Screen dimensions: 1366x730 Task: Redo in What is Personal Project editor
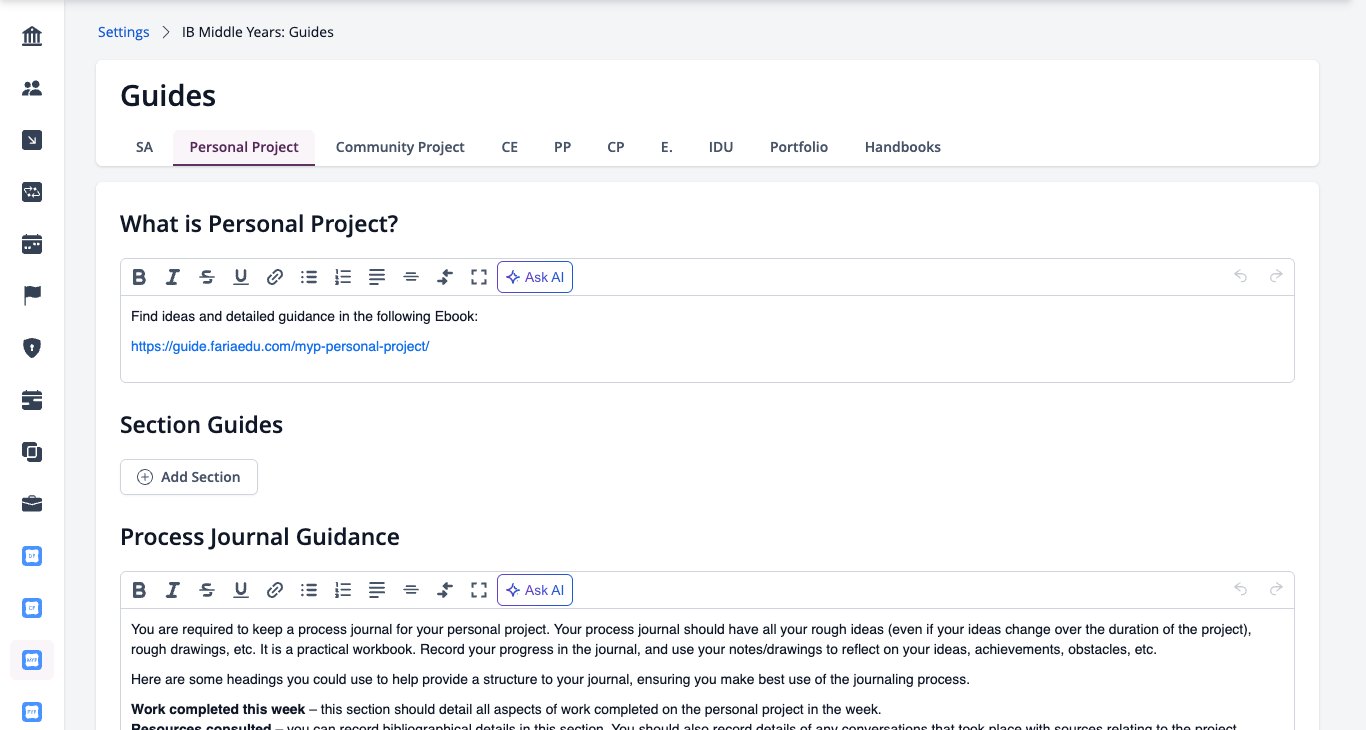click(x=1276, y=277)
